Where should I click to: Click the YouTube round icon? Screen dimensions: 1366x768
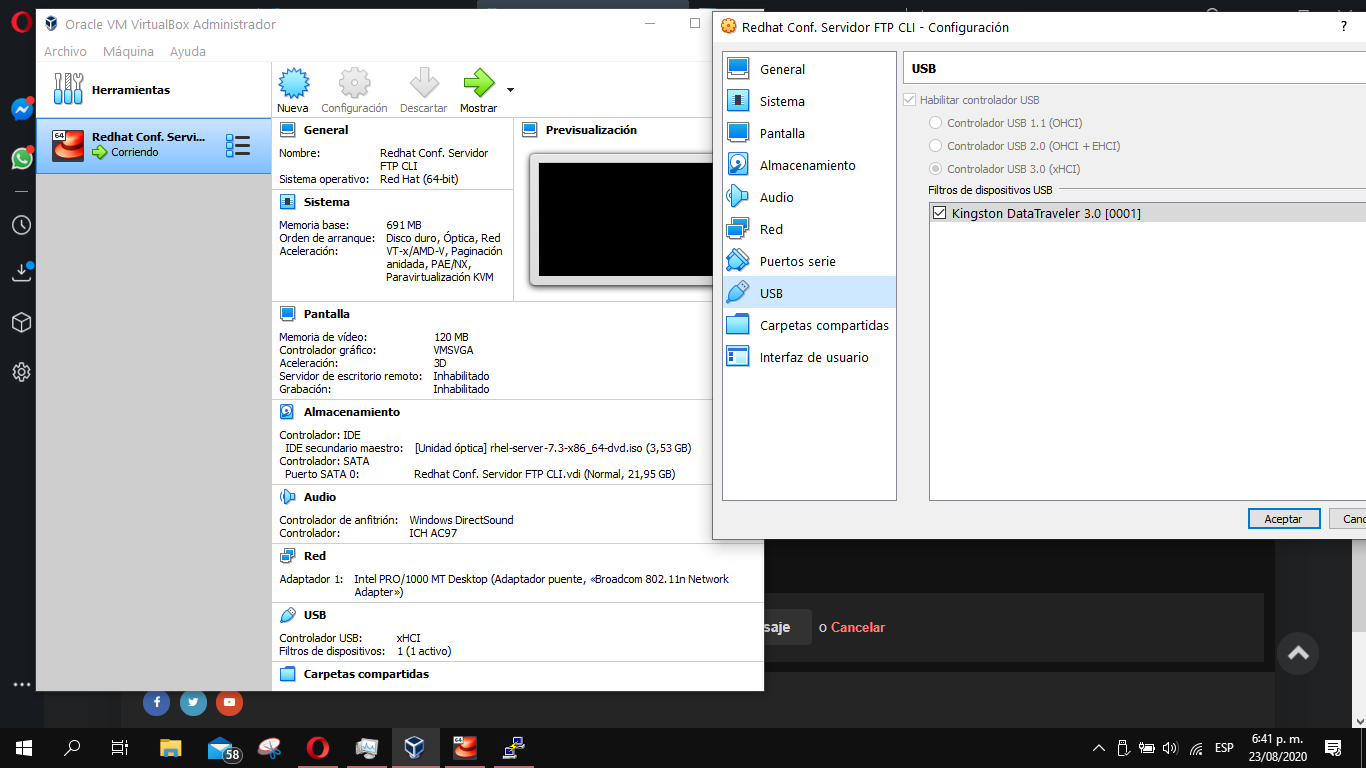pos(229,702)
